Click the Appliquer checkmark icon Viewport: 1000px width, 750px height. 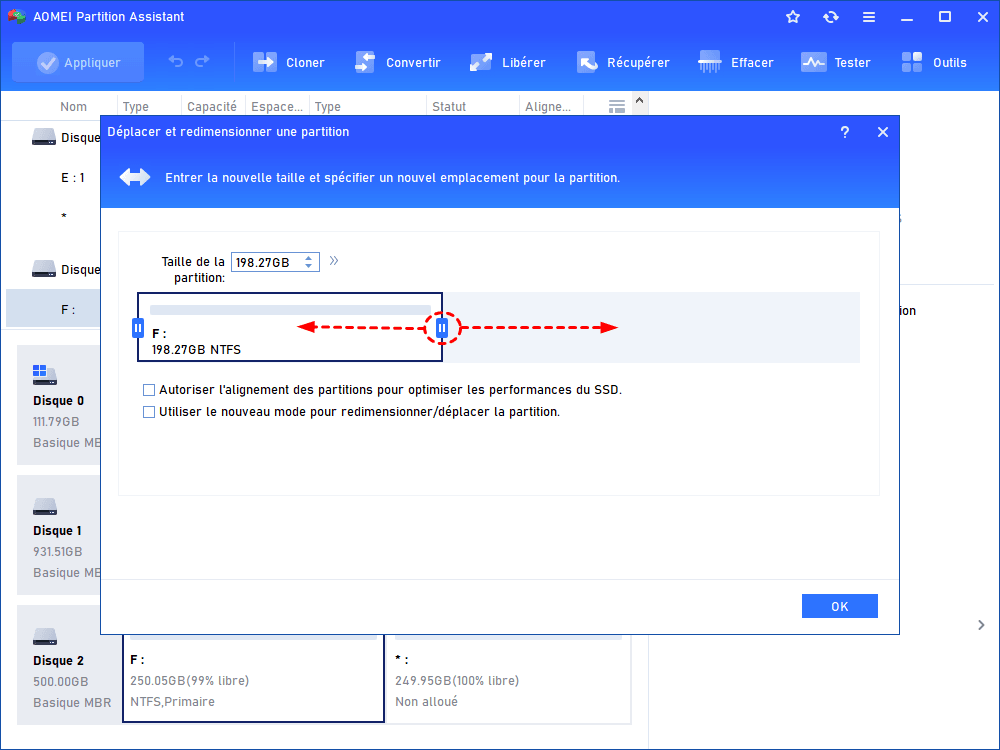[47, 62]
